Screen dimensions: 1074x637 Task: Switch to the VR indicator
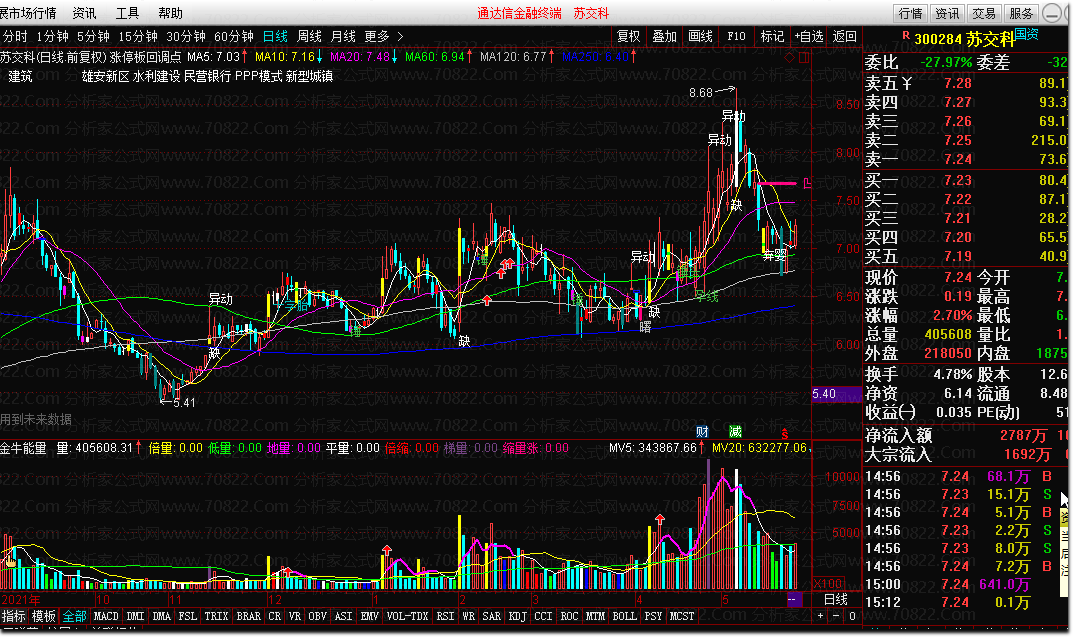(295, 616)
